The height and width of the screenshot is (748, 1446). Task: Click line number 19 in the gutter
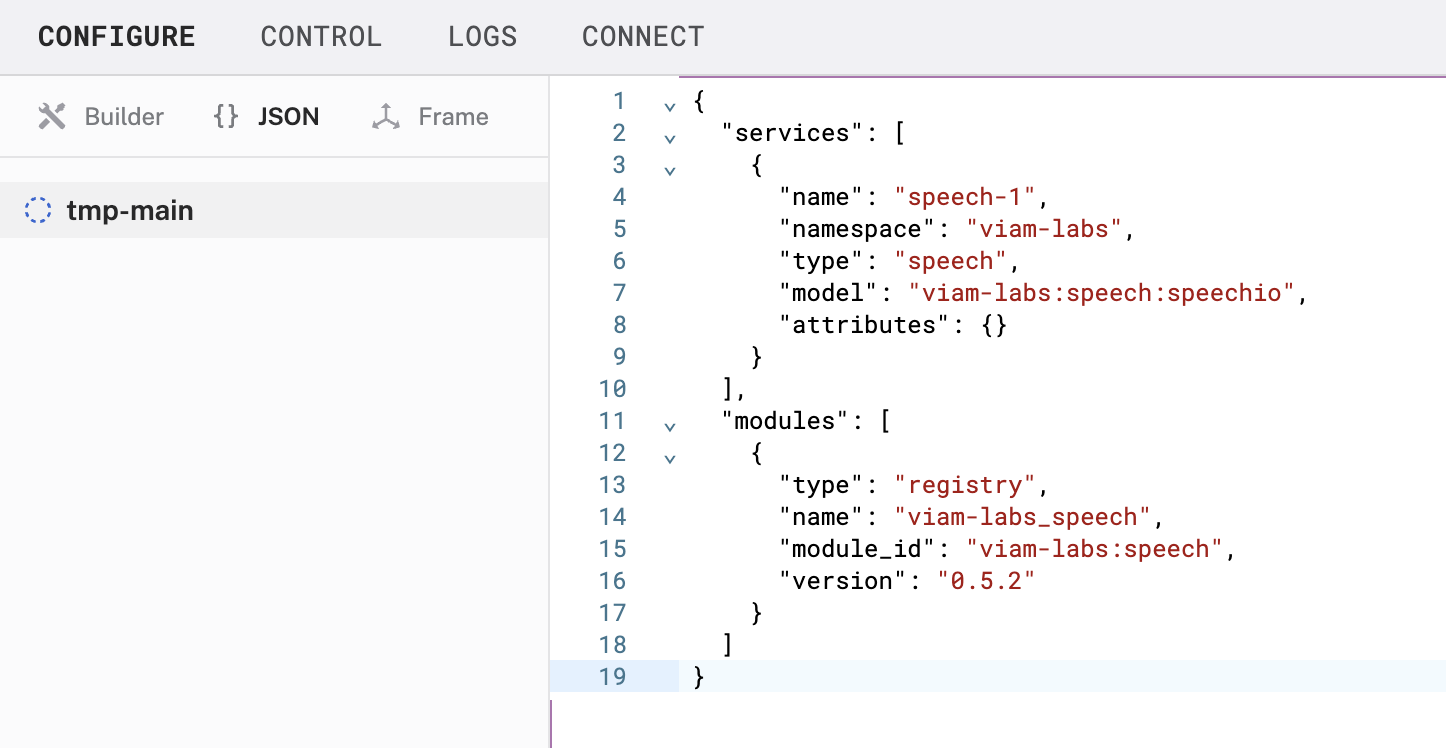point(612,677)
